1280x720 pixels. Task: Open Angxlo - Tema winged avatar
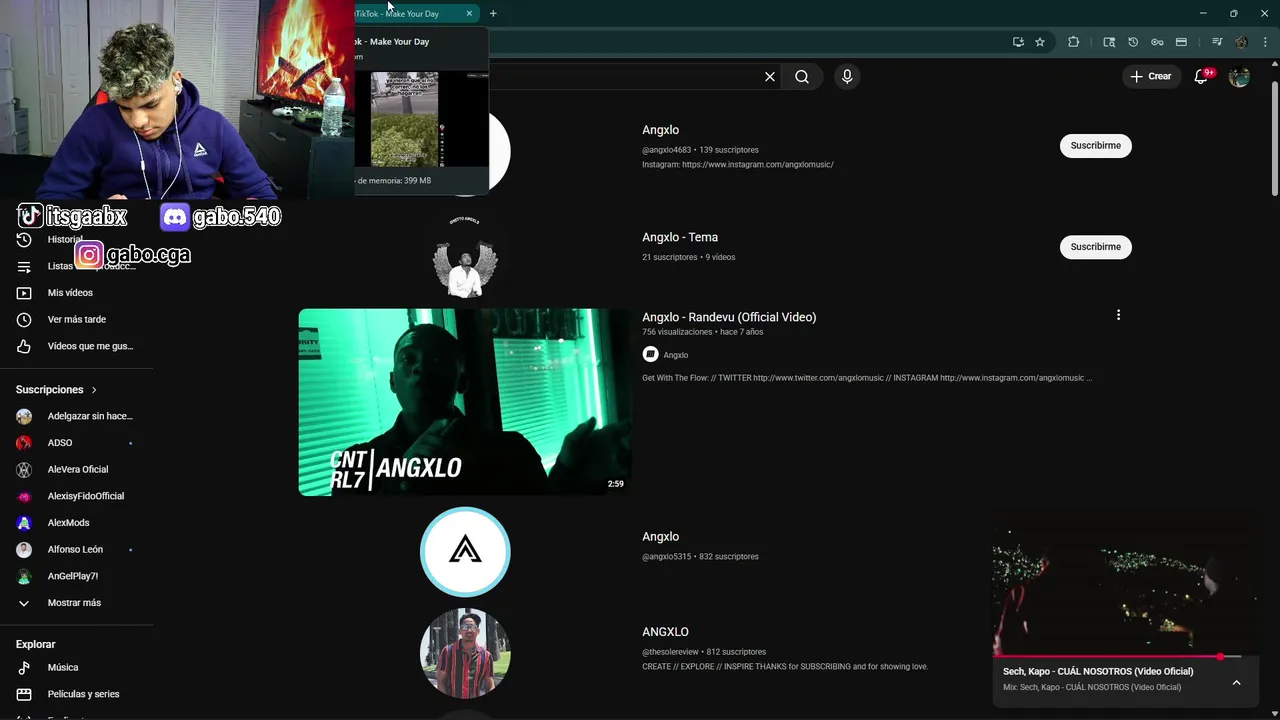coord(465,259)
